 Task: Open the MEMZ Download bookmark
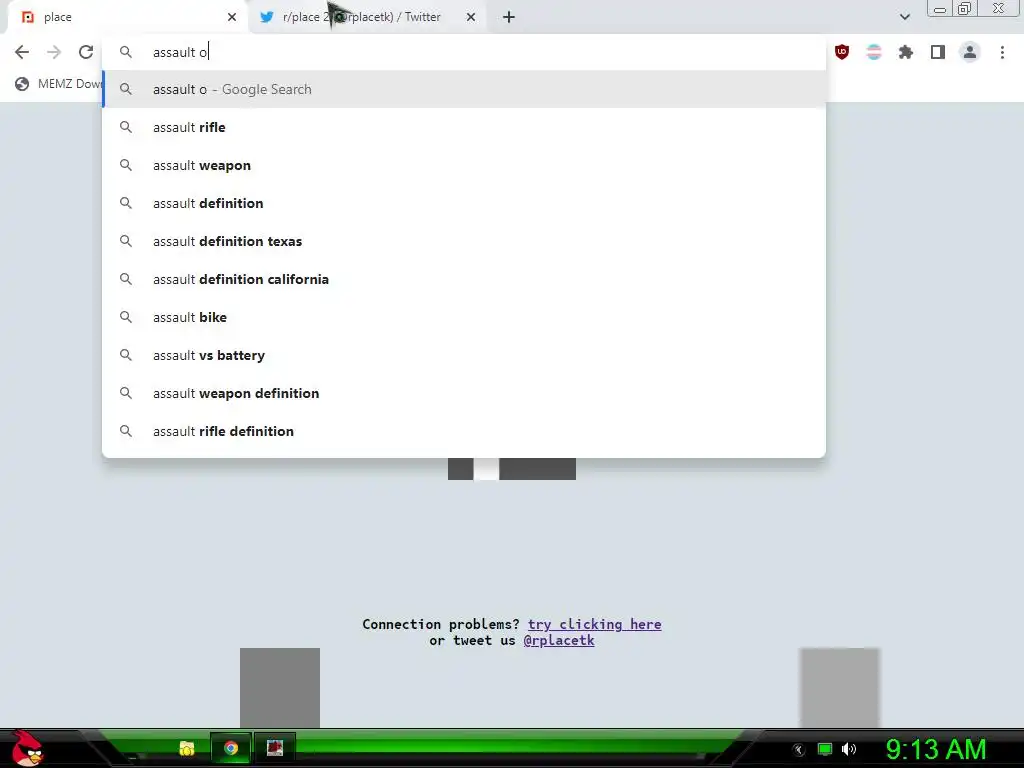pos(59,84)
